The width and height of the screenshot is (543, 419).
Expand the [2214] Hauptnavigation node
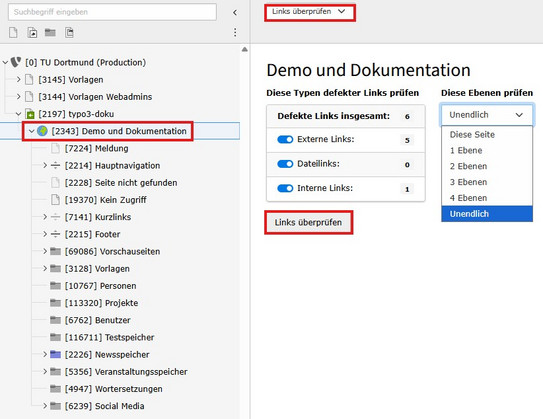[45, 166]
